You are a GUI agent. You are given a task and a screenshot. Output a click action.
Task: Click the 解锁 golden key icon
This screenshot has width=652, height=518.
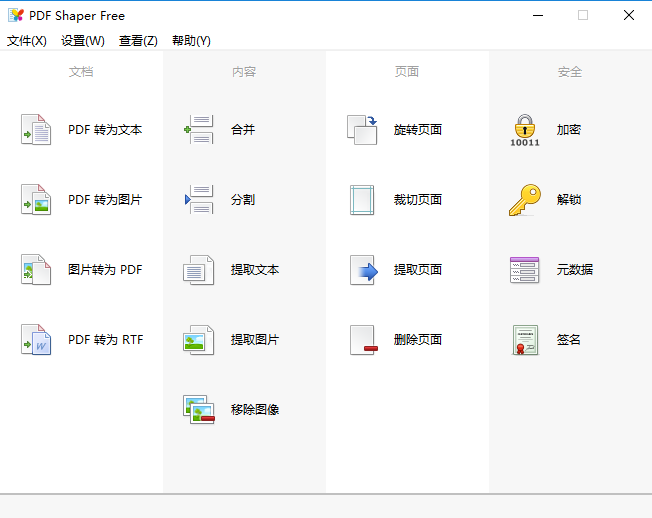(x=525, y=200)
